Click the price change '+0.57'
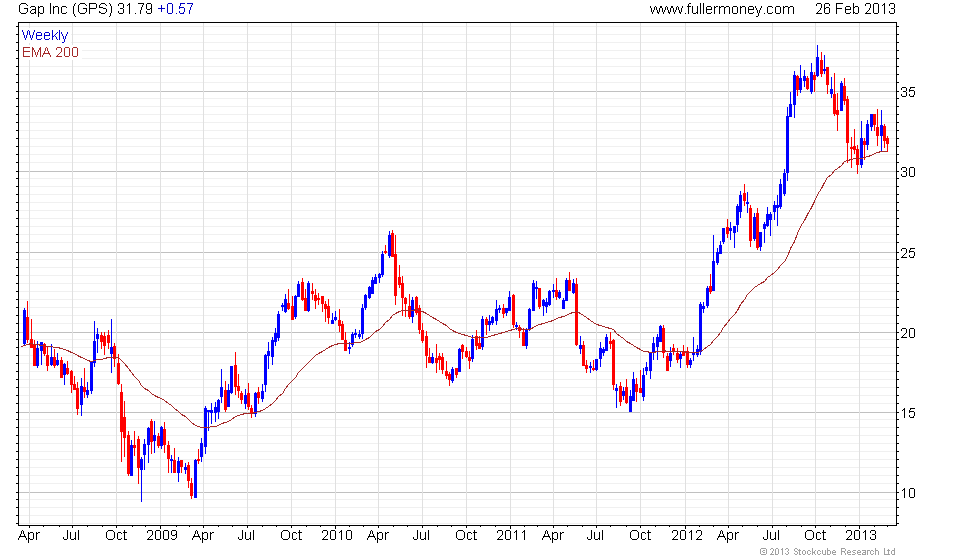980x560 pixels. 175,9
